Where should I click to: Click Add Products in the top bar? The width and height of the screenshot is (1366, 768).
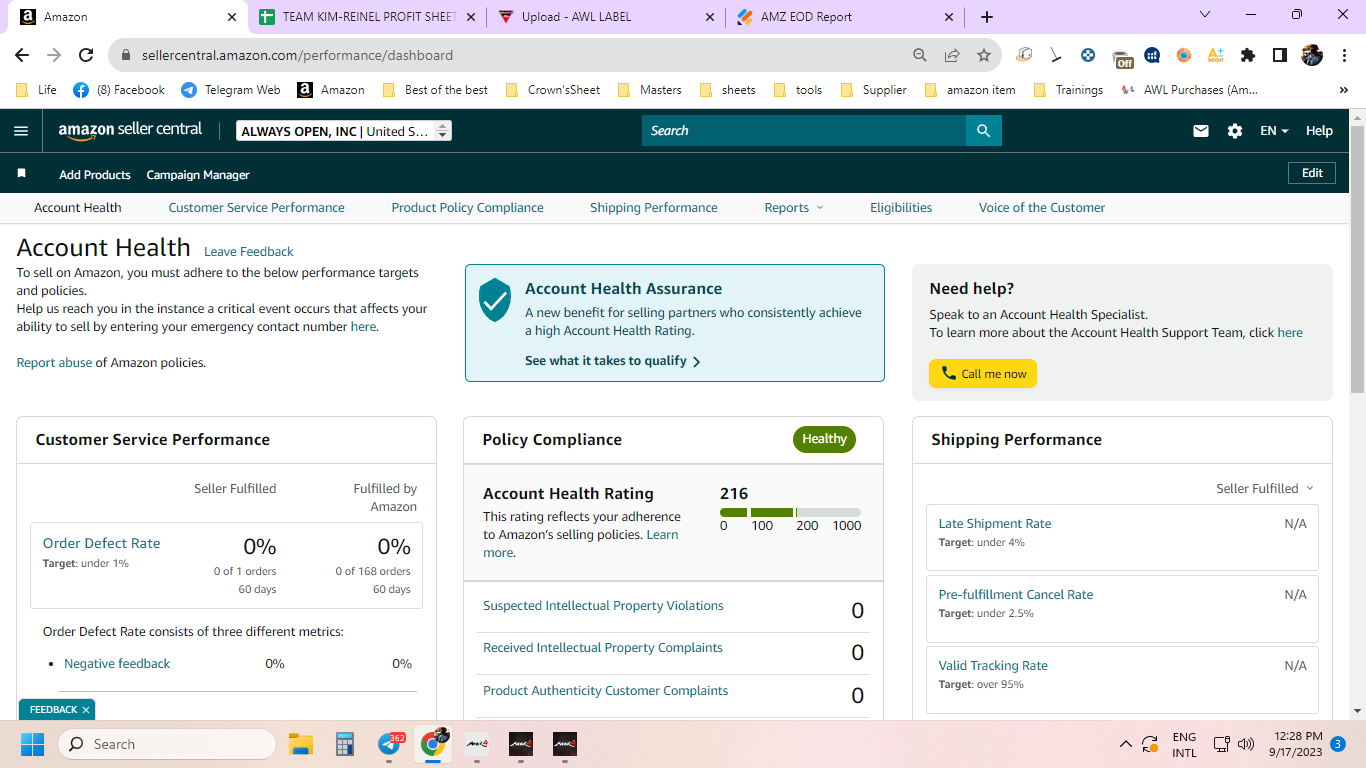(x=95, y=175)
